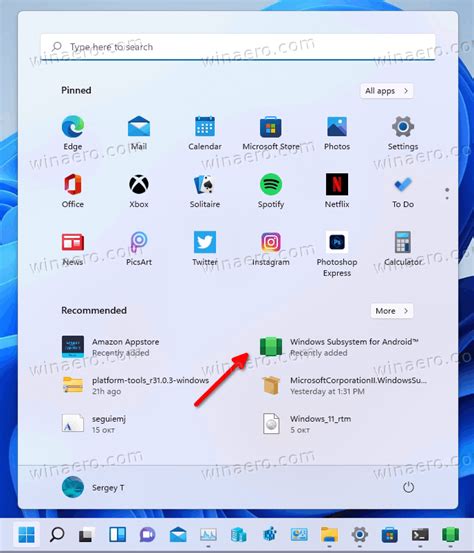Open Mail from the taskbar
This screenshot has width=474, height=553.
(x=178, y=535)
